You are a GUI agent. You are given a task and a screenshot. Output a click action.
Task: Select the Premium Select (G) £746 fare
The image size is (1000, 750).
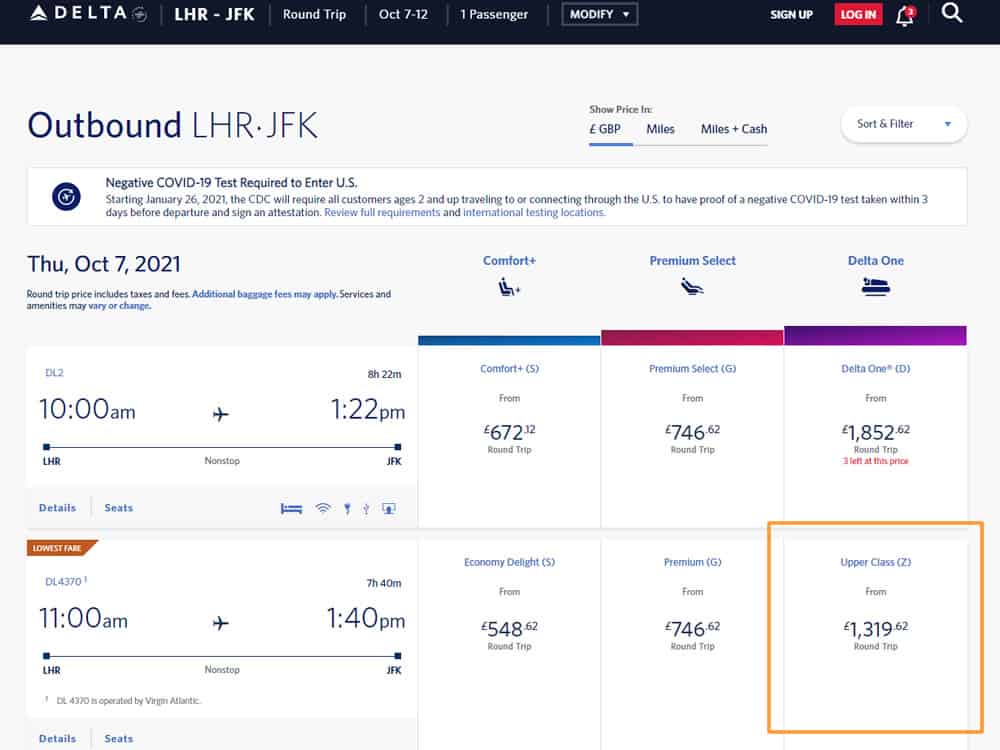pyautogui.click(x=692, y=436)
